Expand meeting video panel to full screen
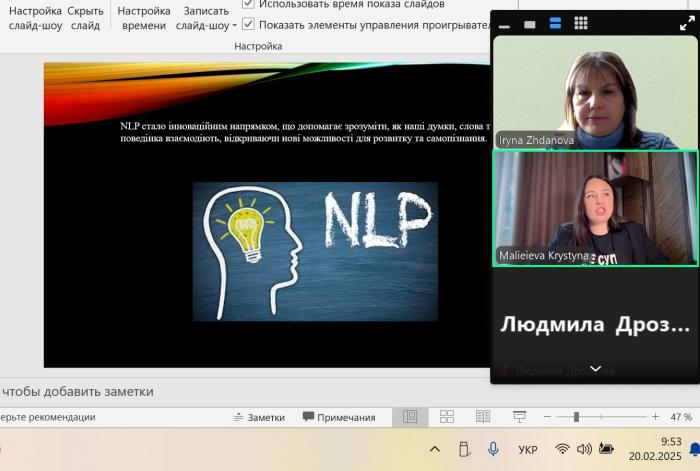This screenshot has height=471, width=700. click(x=687, y=24)
